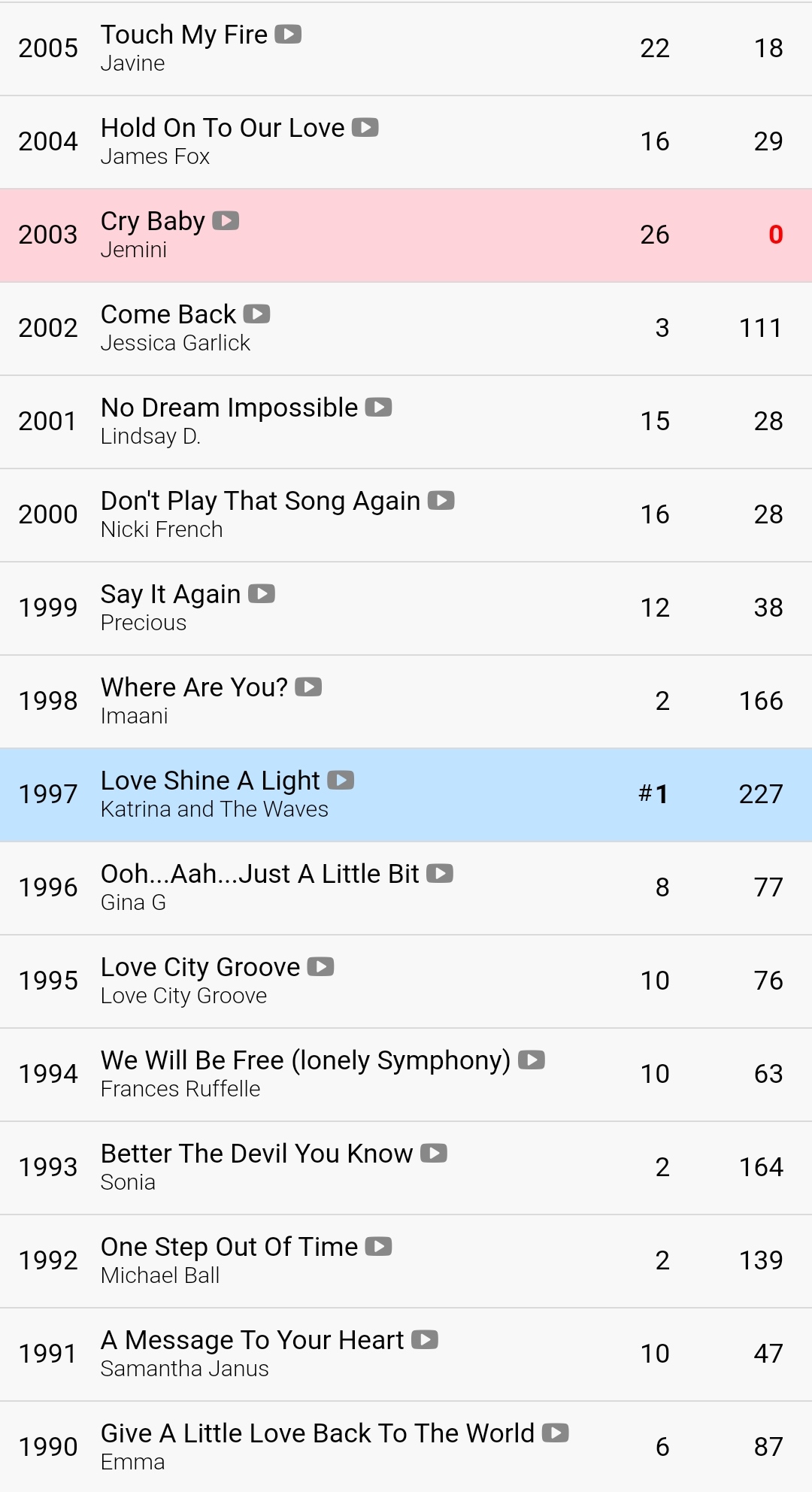Play A Message To Your Heart video
Viewport: 812px width, 1492px height.
click(x=425, y=1340)
